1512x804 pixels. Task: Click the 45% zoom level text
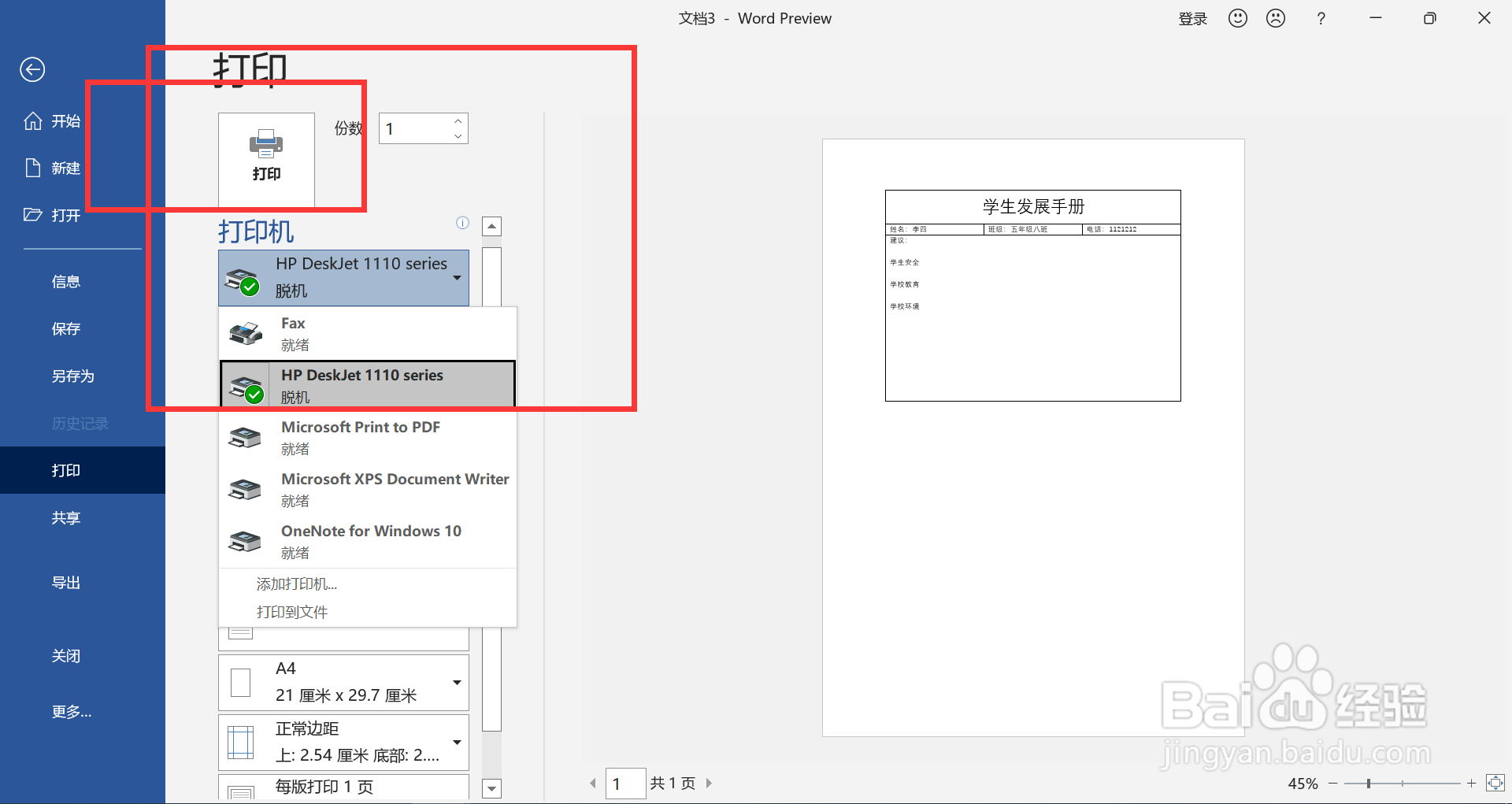pos(1303,784)
